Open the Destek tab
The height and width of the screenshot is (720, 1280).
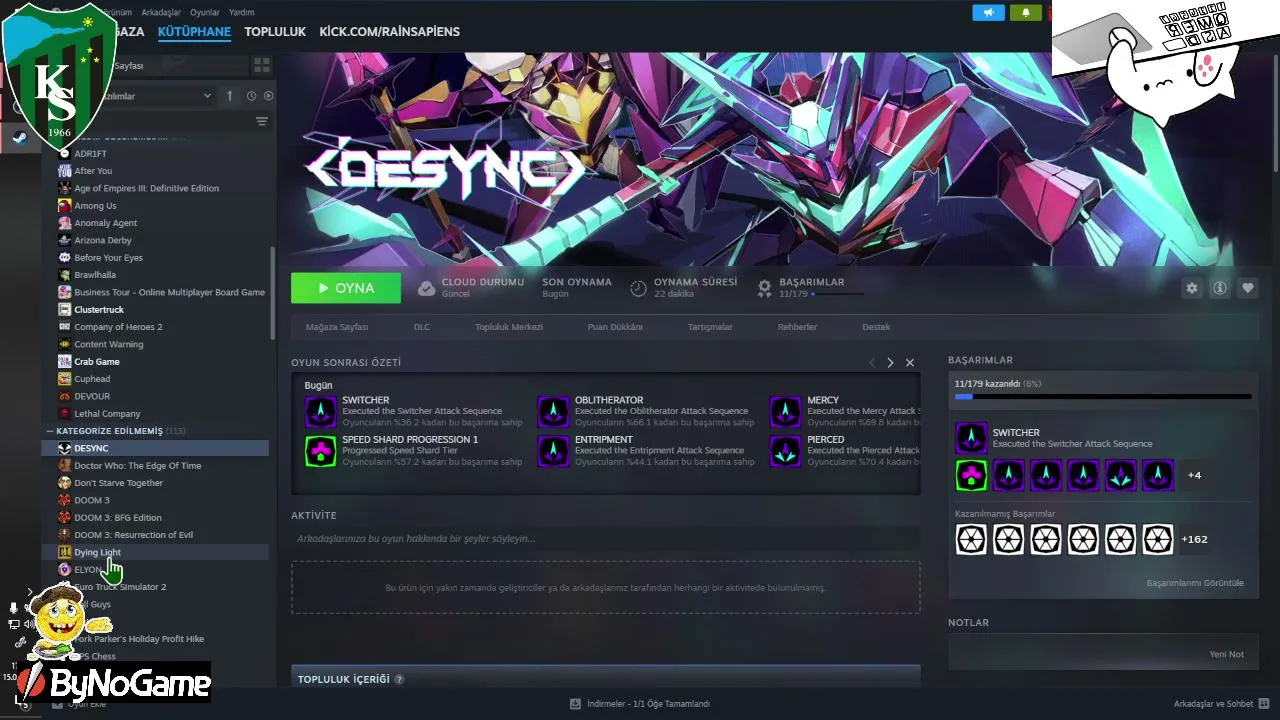click(876, 327)
